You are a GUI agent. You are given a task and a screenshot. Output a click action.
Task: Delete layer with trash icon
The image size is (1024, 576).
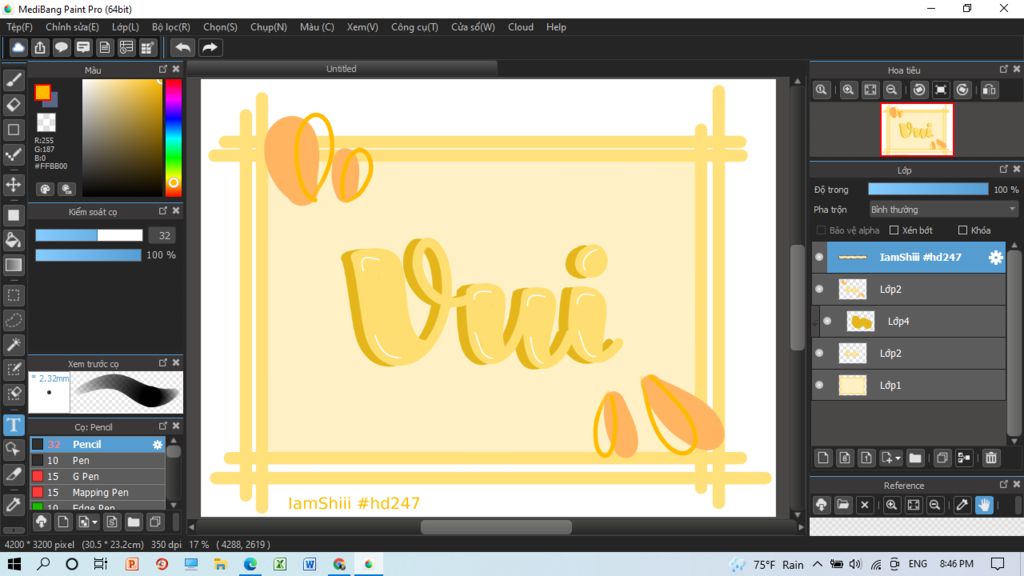click(991, 458)
